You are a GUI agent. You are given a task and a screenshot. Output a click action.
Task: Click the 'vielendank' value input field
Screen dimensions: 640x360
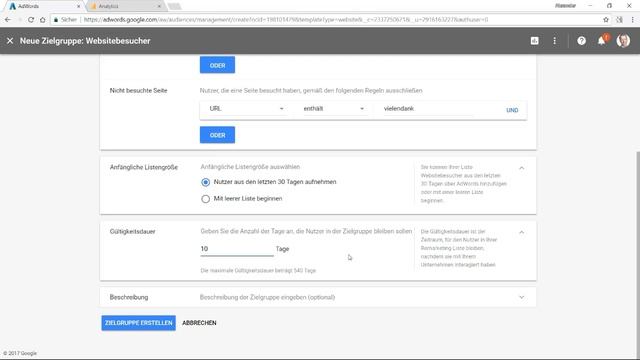tap(427, 109)
